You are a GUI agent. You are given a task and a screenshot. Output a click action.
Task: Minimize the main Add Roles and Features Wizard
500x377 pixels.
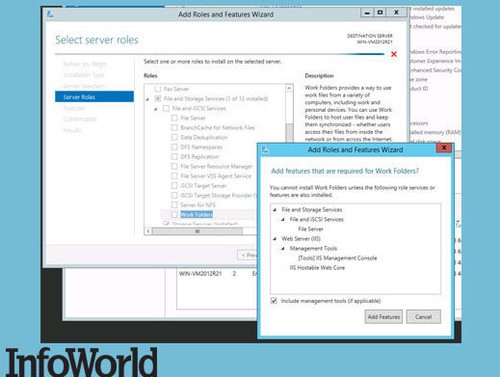coord(367,13)
